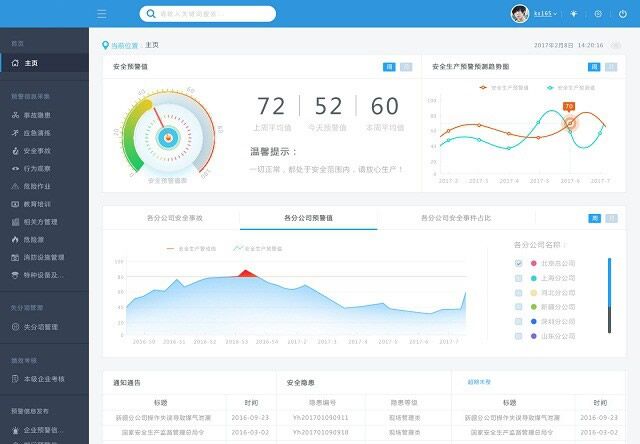Click the orange 70 data point marker
This screenshot has height=444, width=640.
[x=570, y=123]
